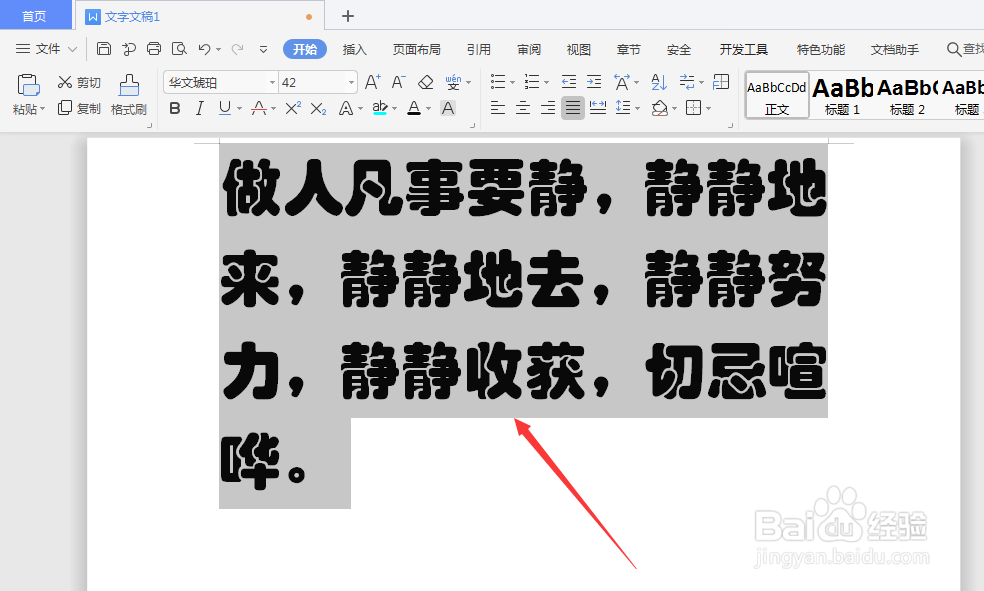Screen dimensions: 984x591
Task: Click the Format Painter (格式刷) brush
Action: [129, 85]
